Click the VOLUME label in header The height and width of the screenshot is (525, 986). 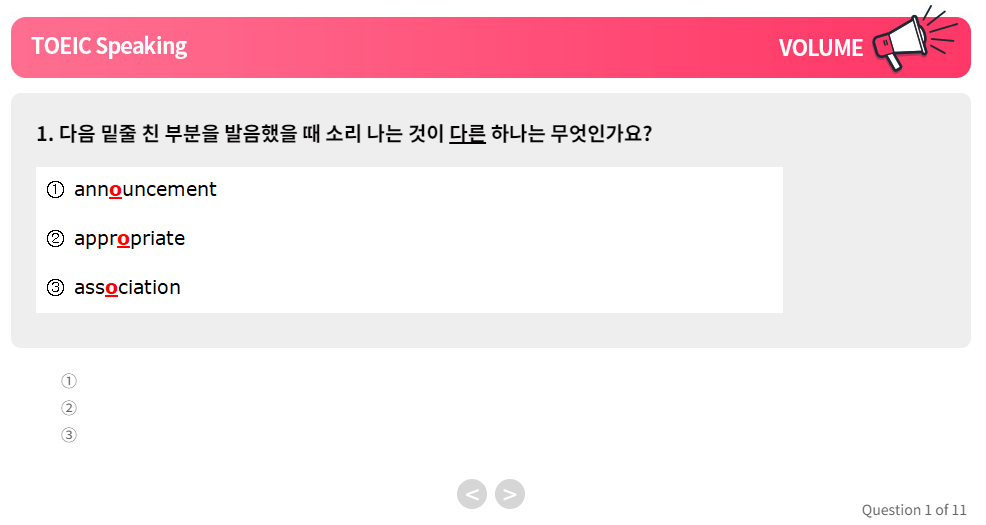coord(821,48)
